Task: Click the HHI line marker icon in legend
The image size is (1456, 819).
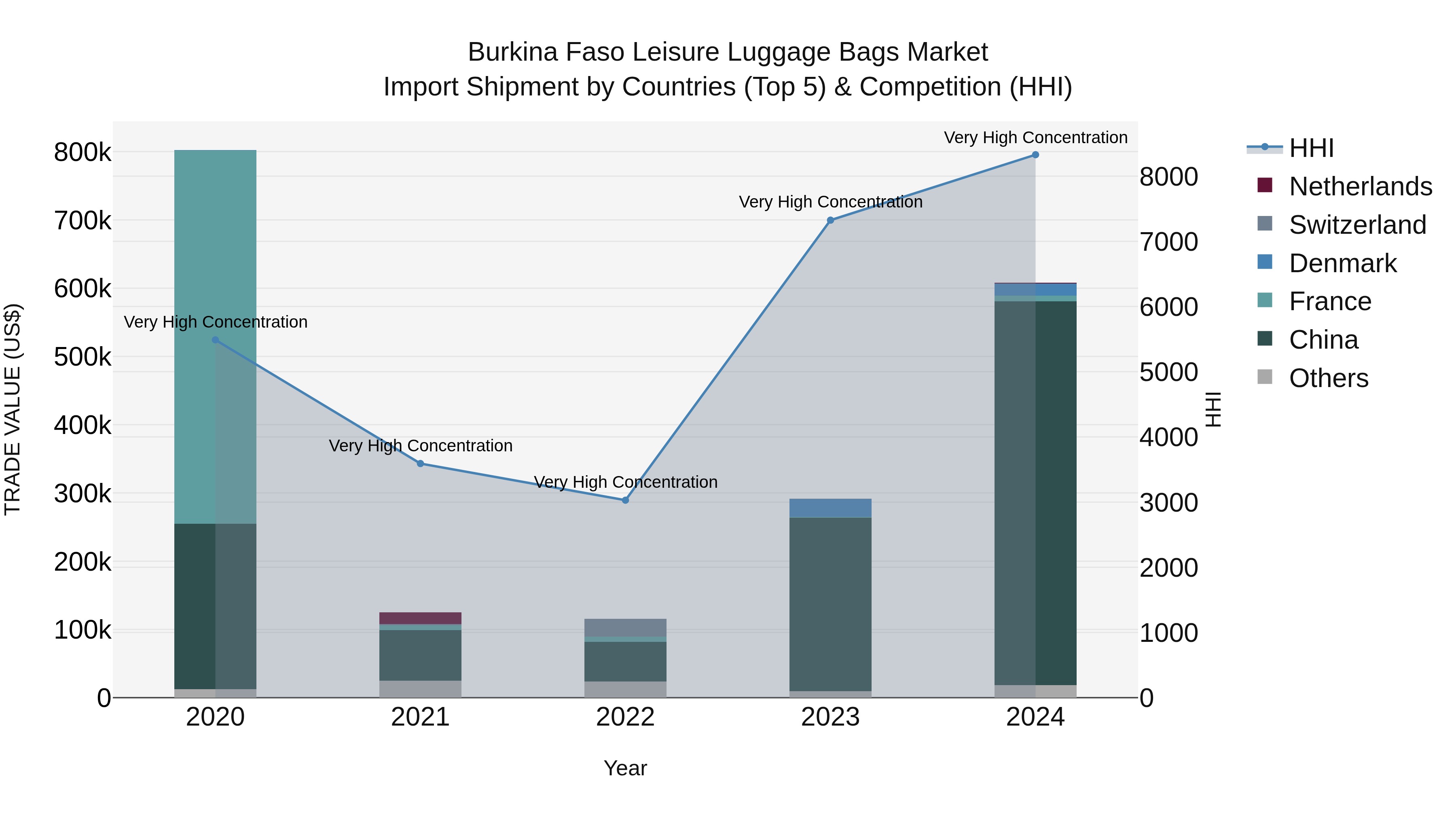Action: coord(1265,148)
